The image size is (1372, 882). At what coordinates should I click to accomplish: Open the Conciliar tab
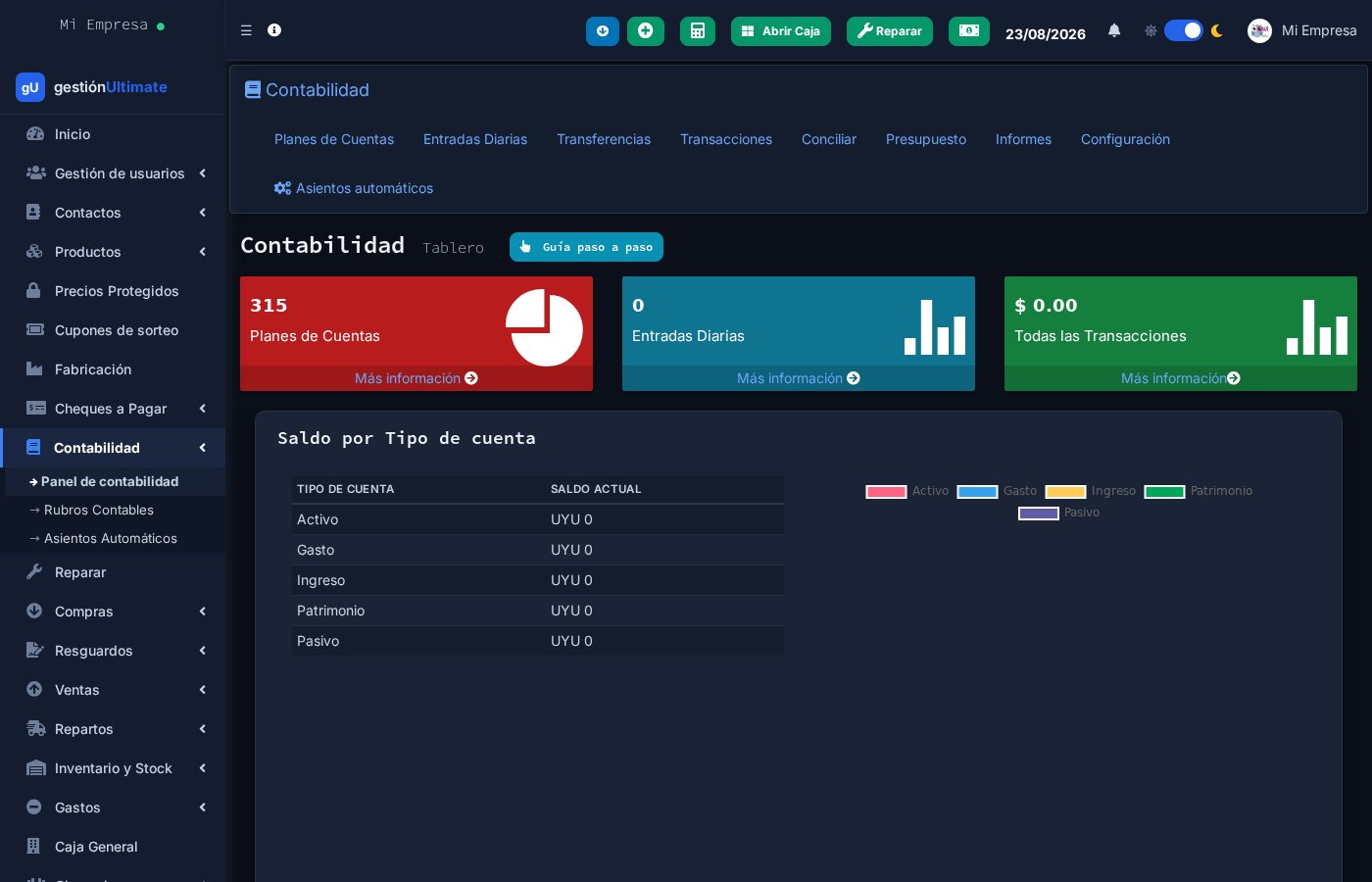pyautogui.click(x=829, y=139)
